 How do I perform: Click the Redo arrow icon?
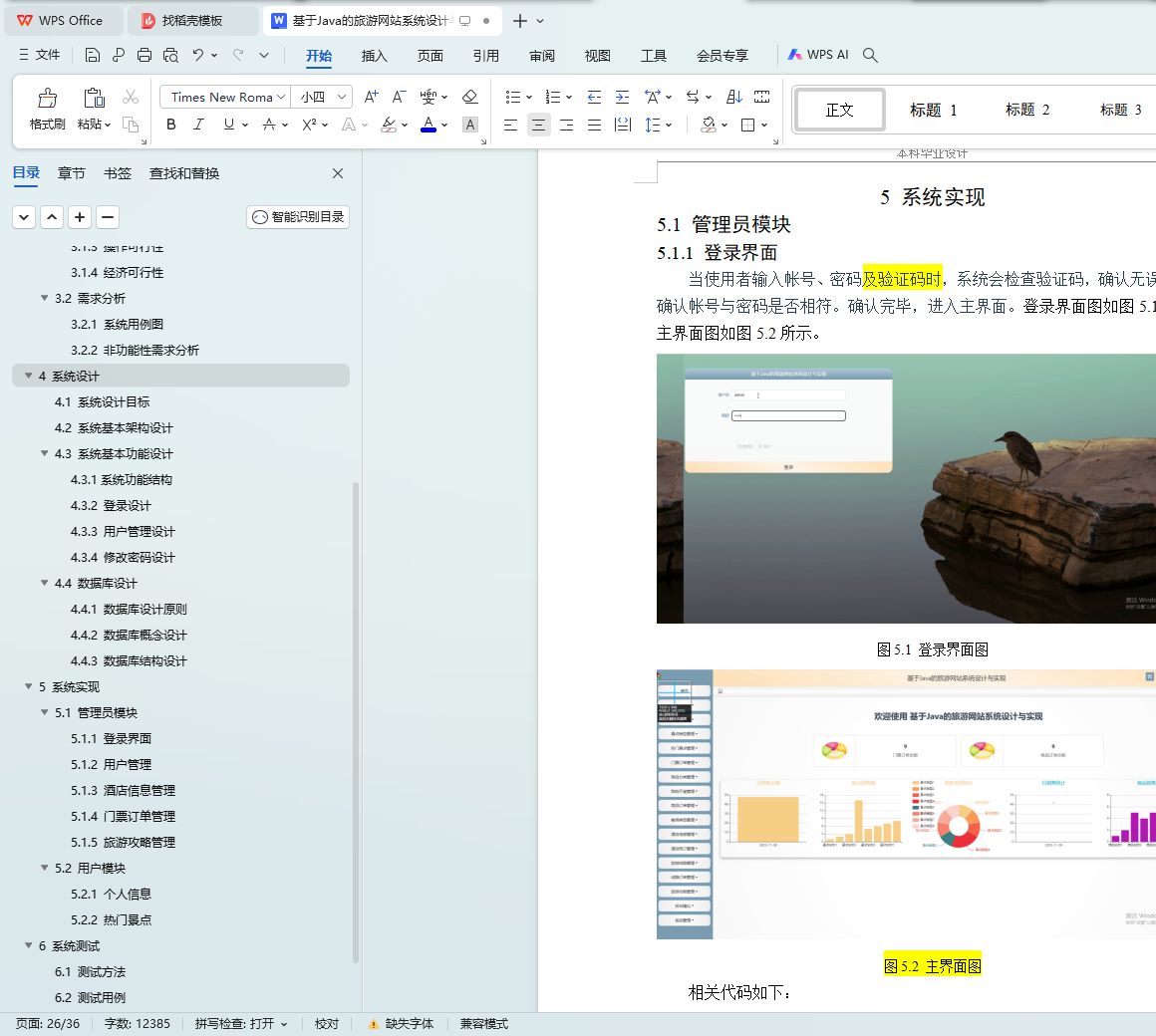[x=238, y=55]
